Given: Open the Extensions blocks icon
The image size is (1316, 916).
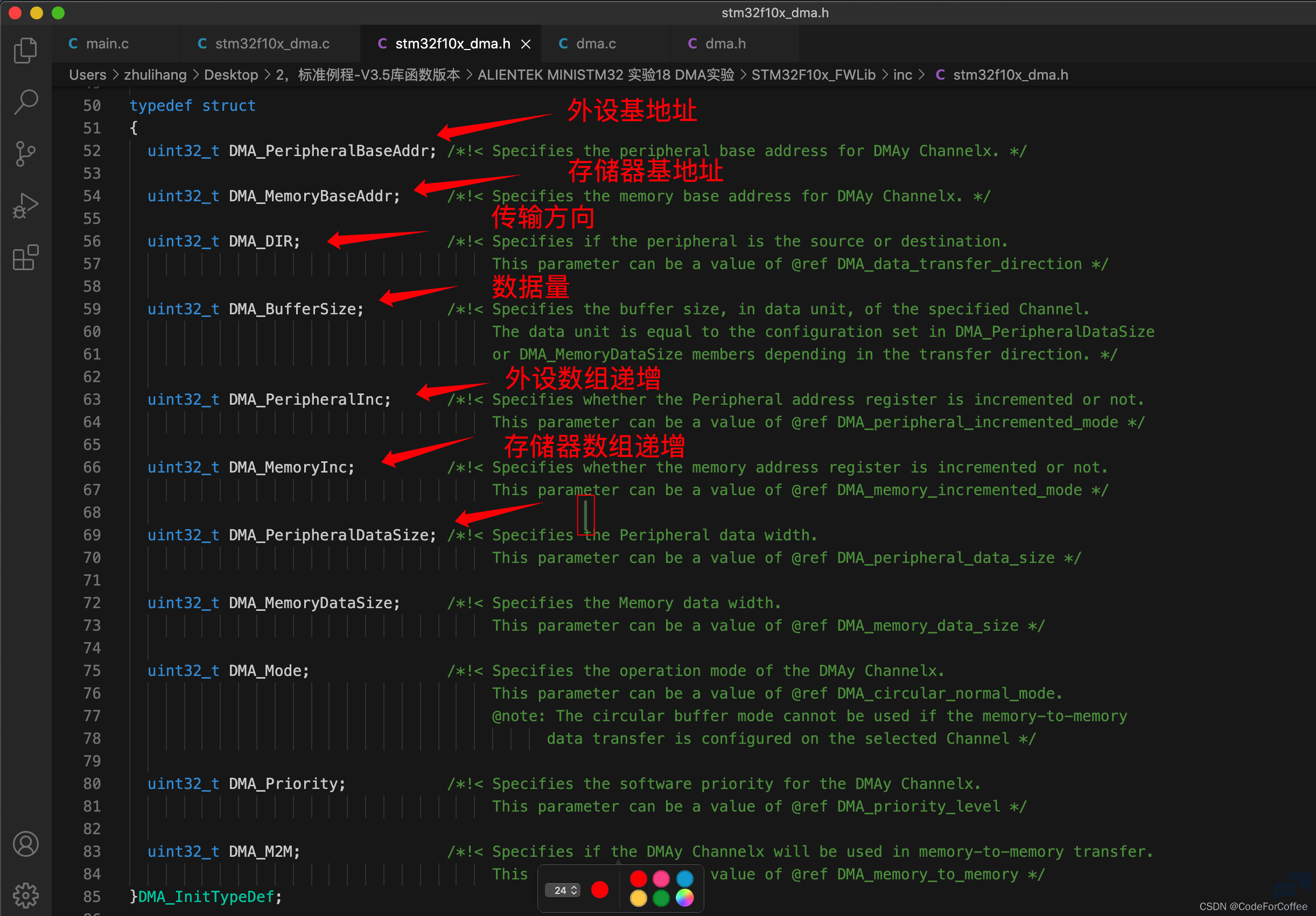Looking at the screenshot, I should click(25, 257).
